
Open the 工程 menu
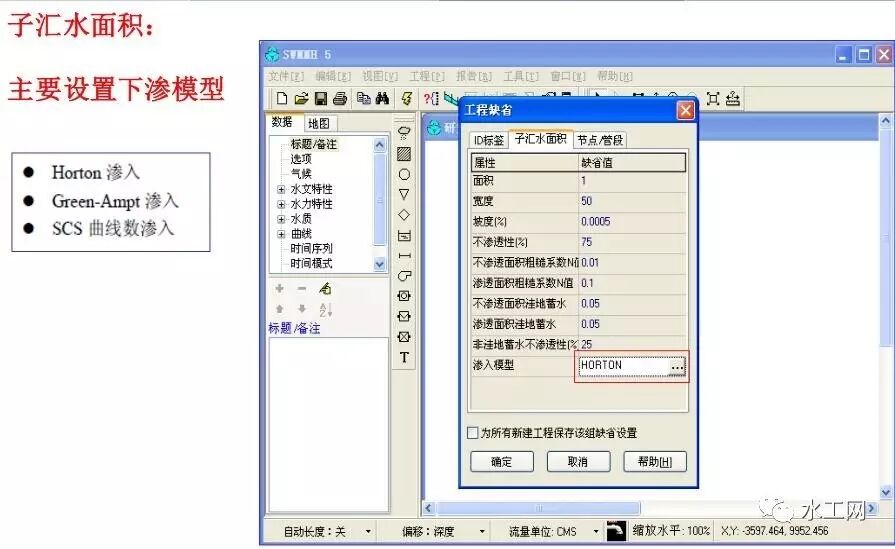click(427, 76)
